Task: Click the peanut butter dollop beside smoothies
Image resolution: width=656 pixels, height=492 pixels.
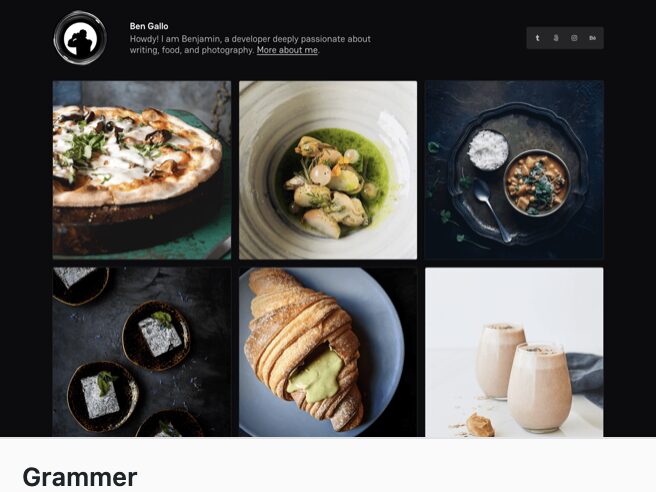Action: click(480, 425)
